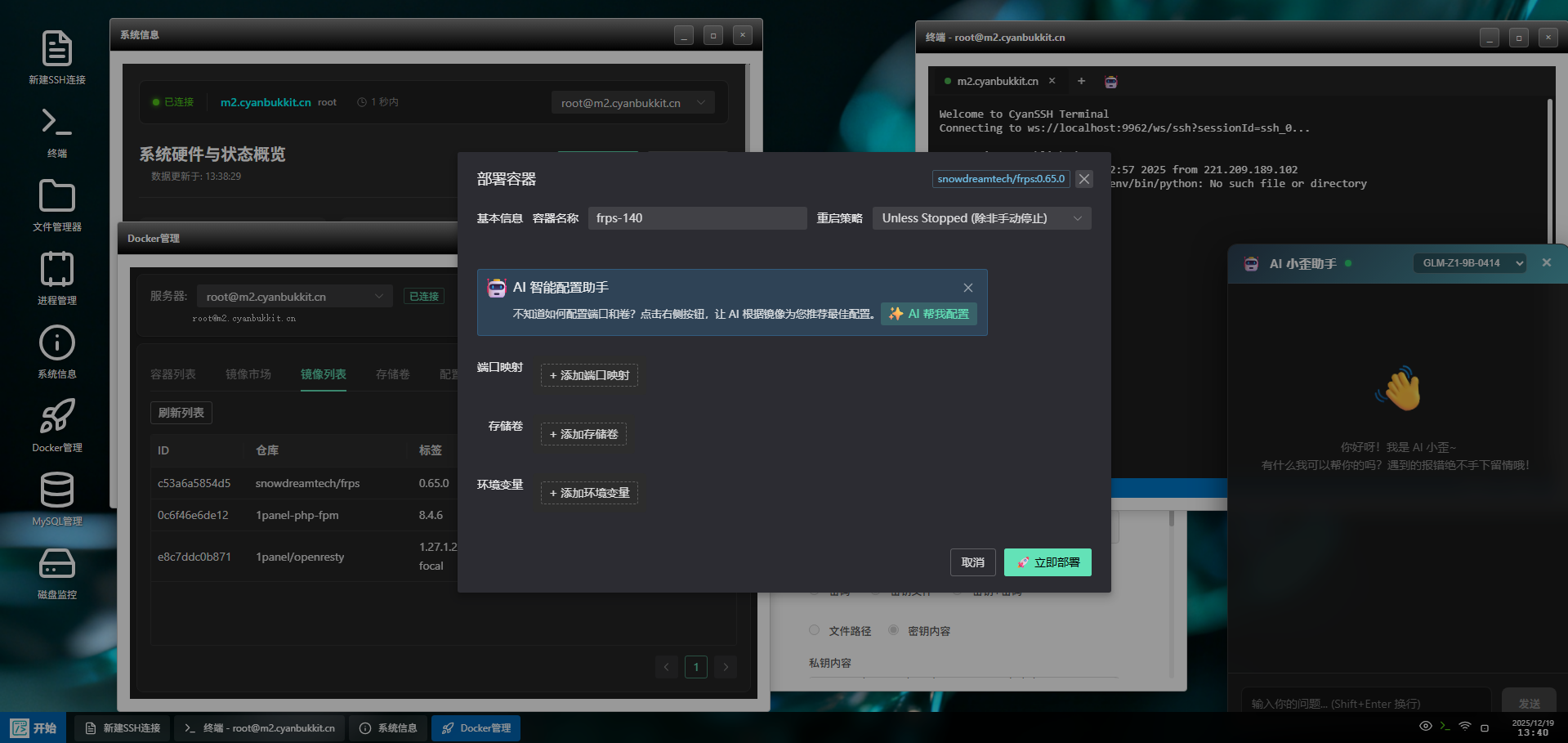The width and height of the screenshot is (1568, 743).
Task: Switch to 系统信息 window in taskbar
Action: (x=388, y=727)
